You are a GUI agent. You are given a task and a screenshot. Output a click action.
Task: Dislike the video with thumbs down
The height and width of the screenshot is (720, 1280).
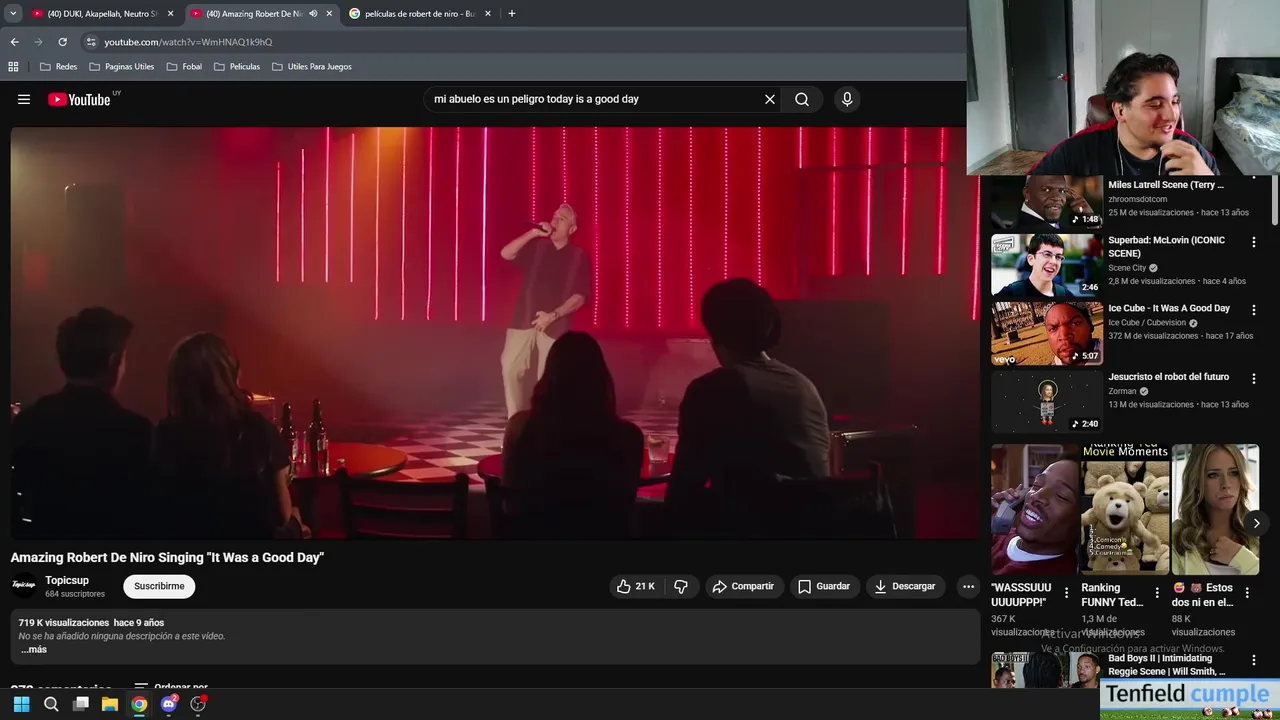click(681, 586)
